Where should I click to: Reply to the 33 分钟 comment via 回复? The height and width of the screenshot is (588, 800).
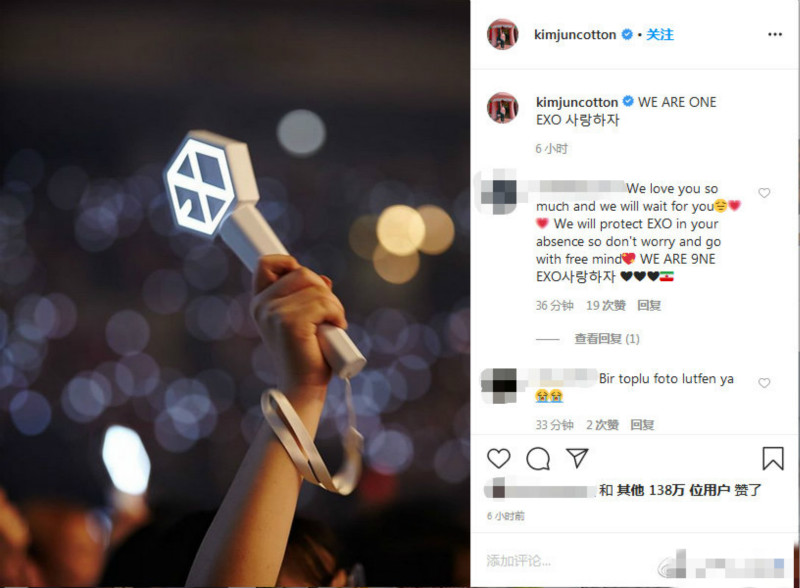(x=642, y=424)
